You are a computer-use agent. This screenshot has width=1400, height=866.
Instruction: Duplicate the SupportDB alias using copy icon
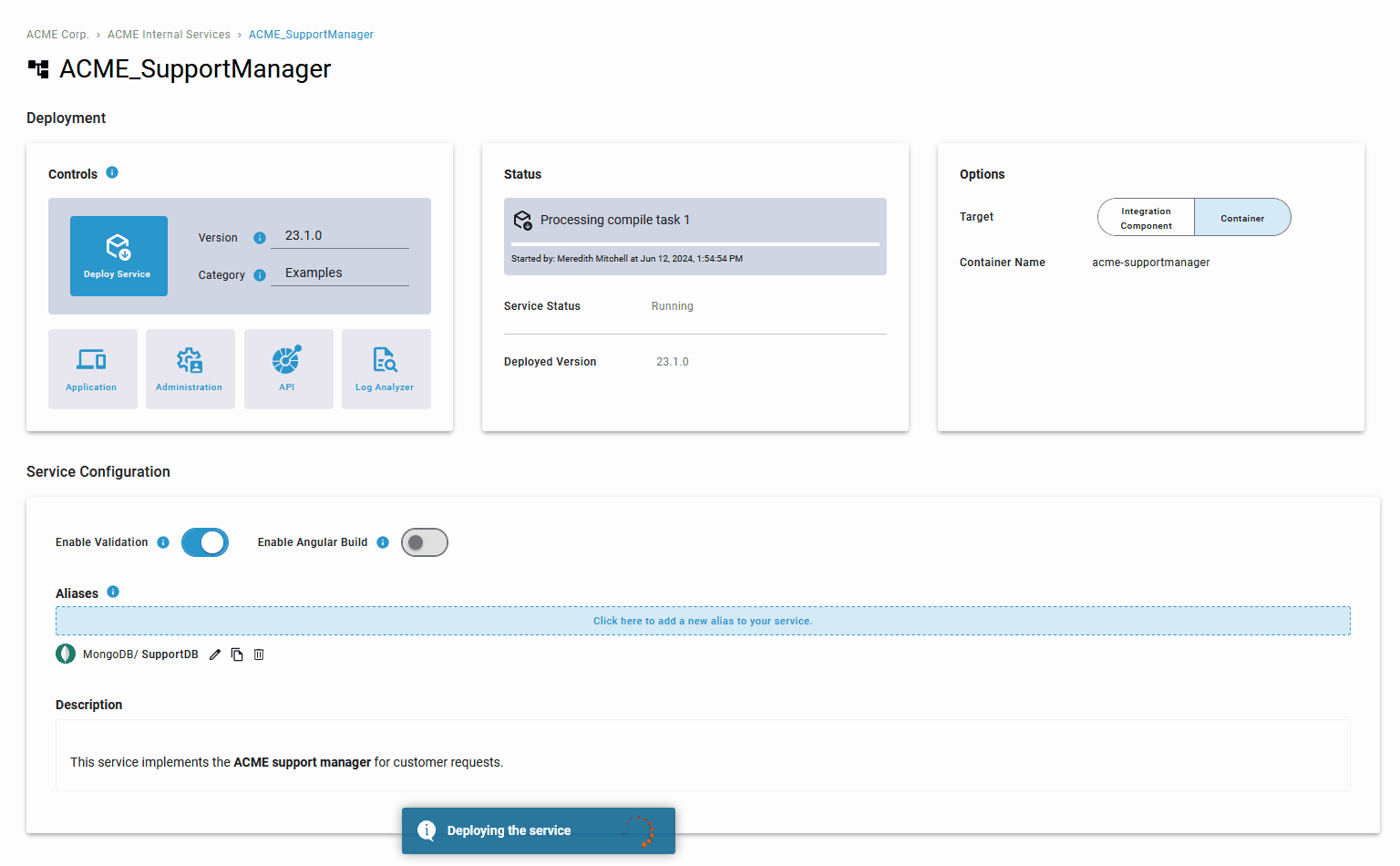(236, 654)
